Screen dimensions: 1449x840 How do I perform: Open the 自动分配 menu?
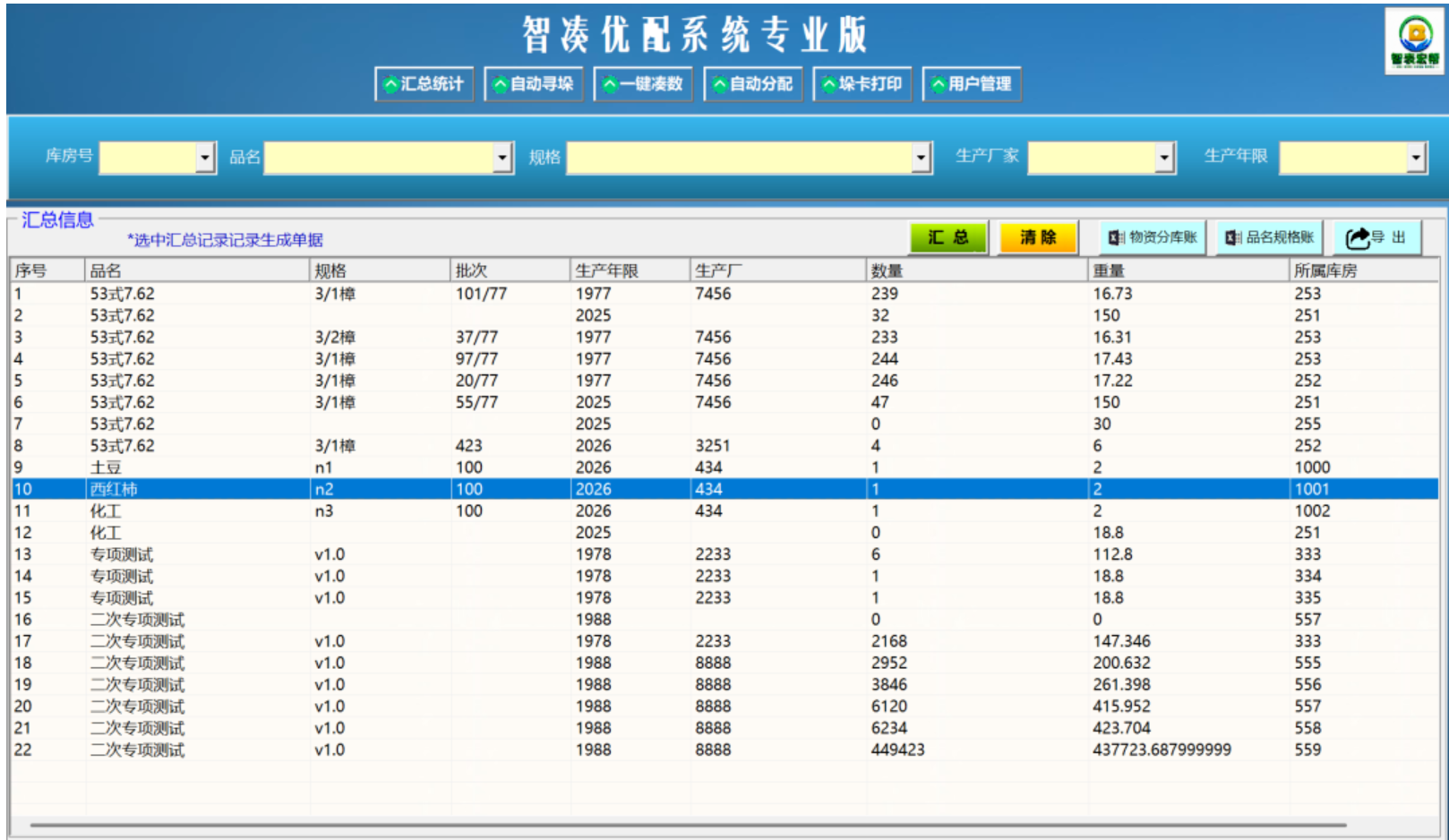point(753,84)
